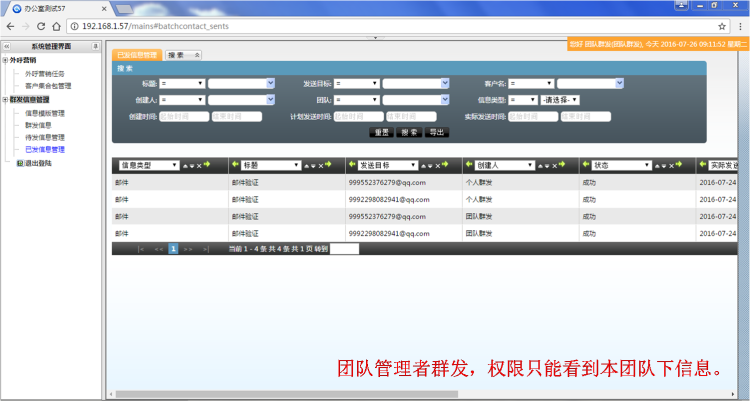Click the 导出 export button
Viewport: 750px width, 401px height.
436,132
